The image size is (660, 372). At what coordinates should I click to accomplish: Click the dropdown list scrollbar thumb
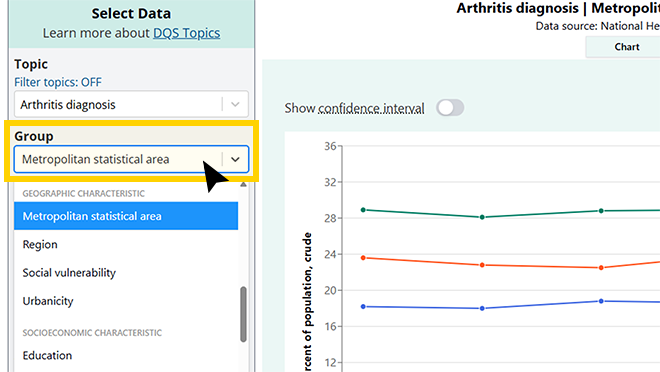point(243,314)
